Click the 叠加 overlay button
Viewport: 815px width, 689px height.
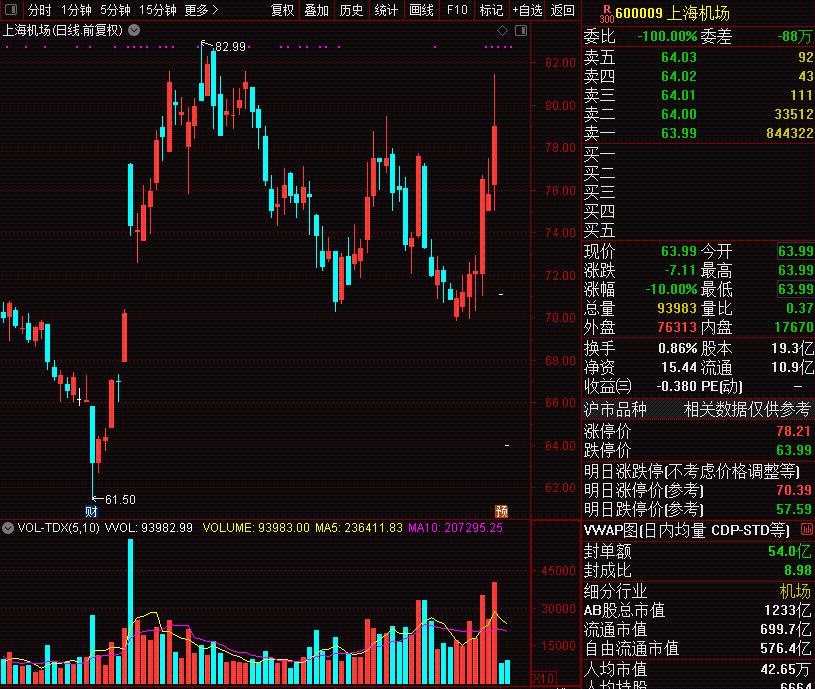(317, 10)
